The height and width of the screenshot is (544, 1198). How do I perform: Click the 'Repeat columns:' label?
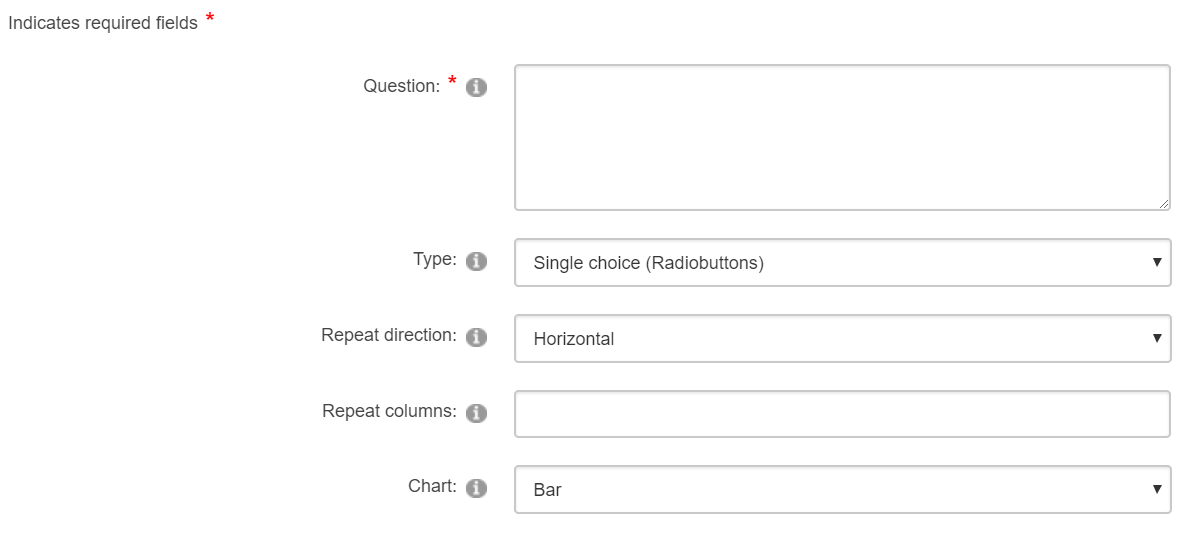point(389,411)
